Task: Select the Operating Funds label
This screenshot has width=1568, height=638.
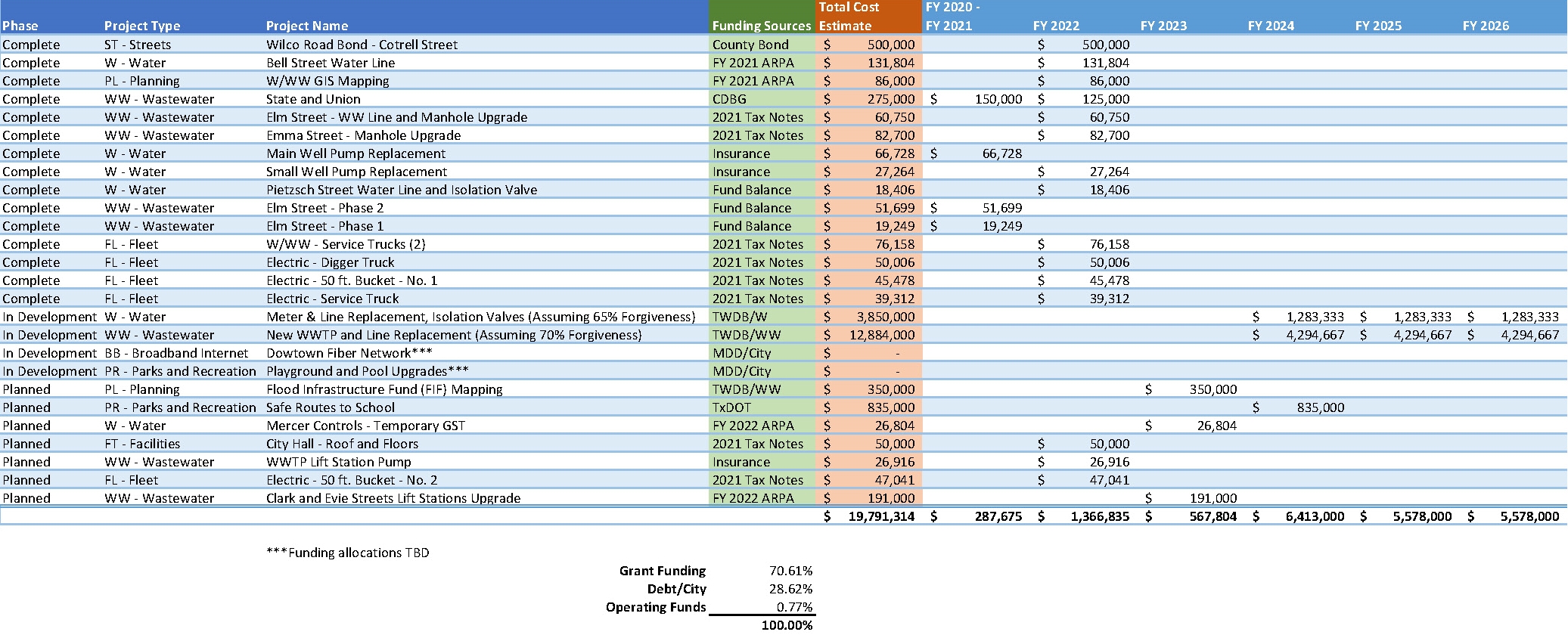Action: (656, 607)
